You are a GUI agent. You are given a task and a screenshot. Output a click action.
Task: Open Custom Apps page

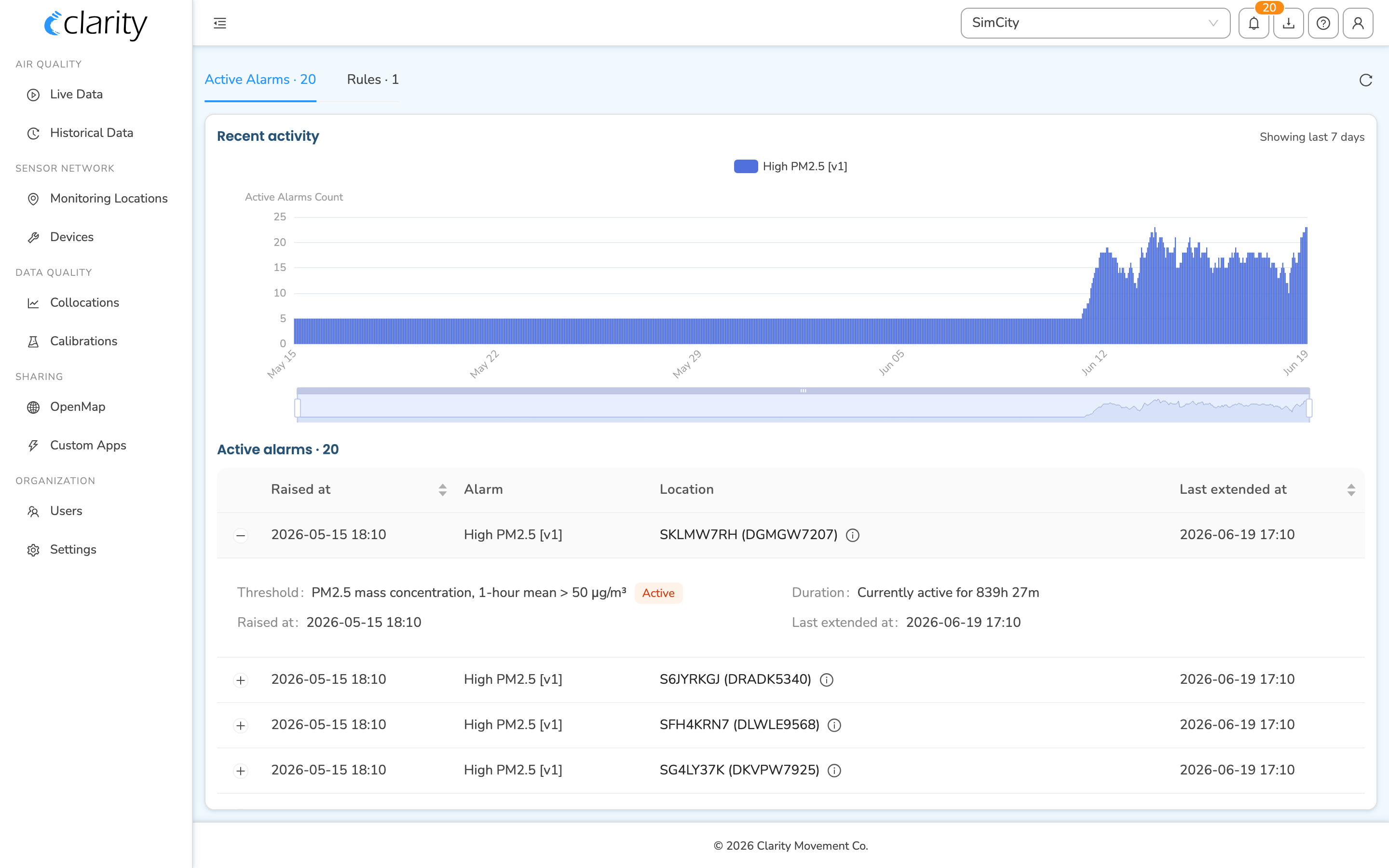click(x=88, y=445)
